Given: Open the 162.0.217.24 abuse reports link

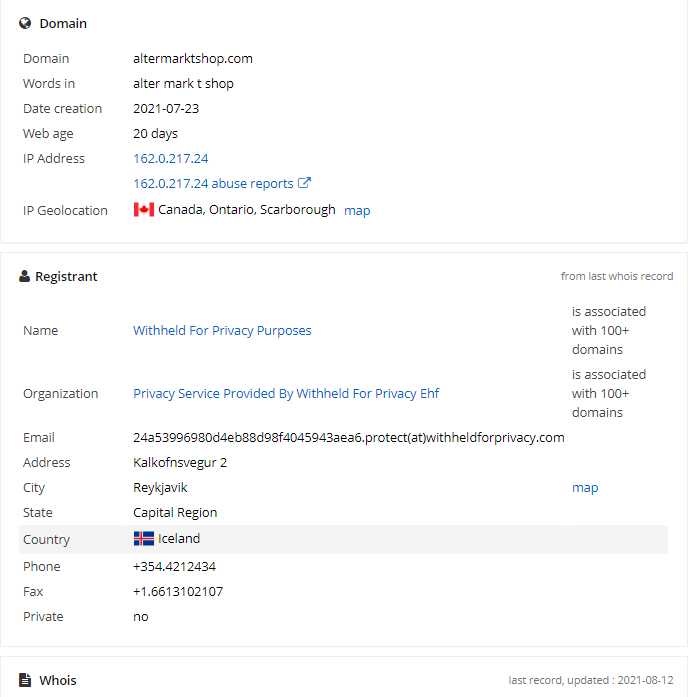Looking at the screenshot, I should pos(213,184).
